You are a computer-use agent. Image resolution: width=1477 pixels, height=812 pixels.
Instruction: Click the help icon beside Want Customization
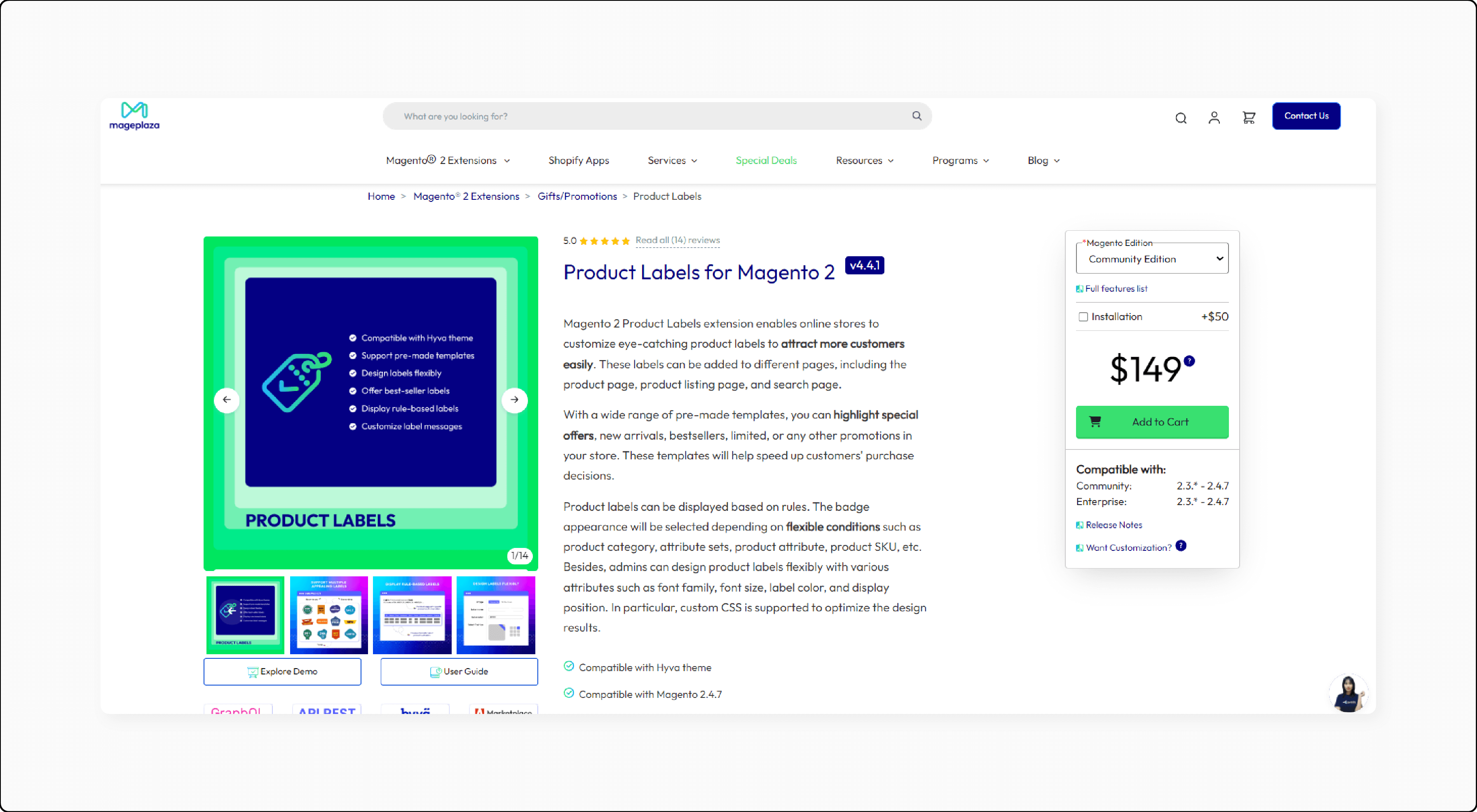click(1181, 545)
